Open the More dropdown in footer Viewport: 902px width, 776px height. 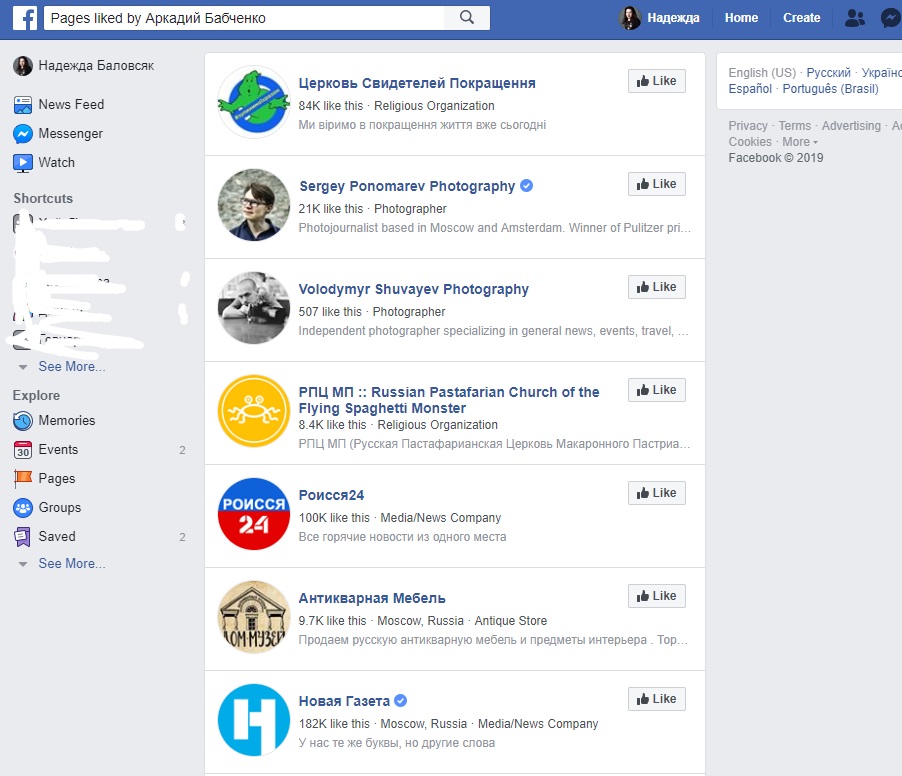[800, 142]
